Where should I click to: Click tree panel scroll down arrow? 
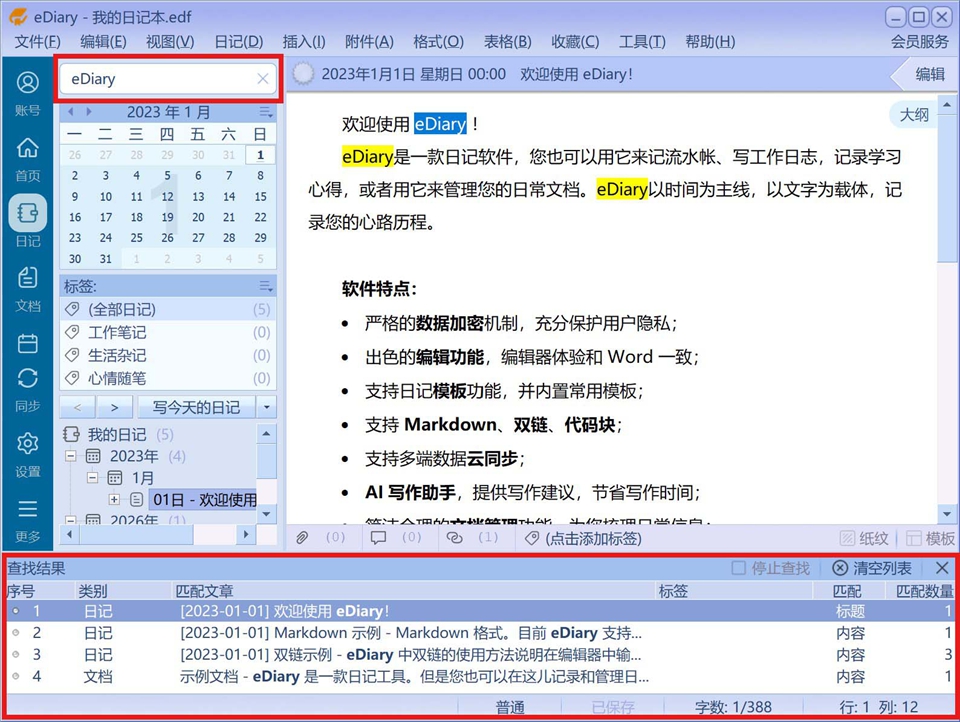coord(266,514)
